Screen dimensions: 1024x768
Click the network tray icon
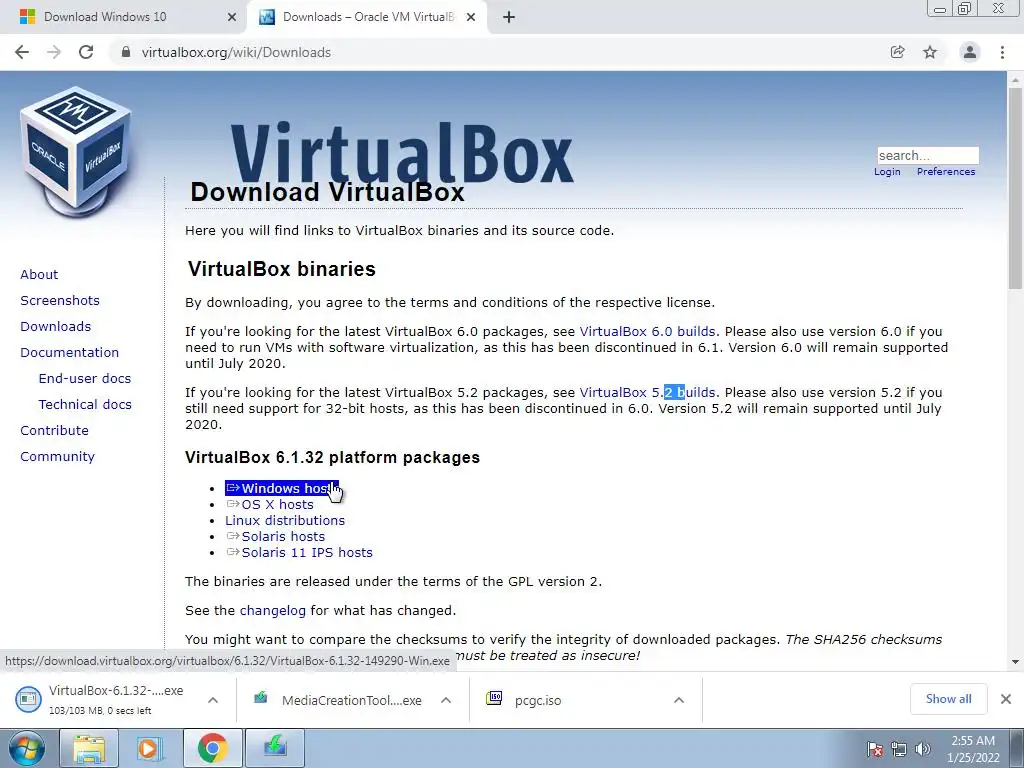coord(899,749)
